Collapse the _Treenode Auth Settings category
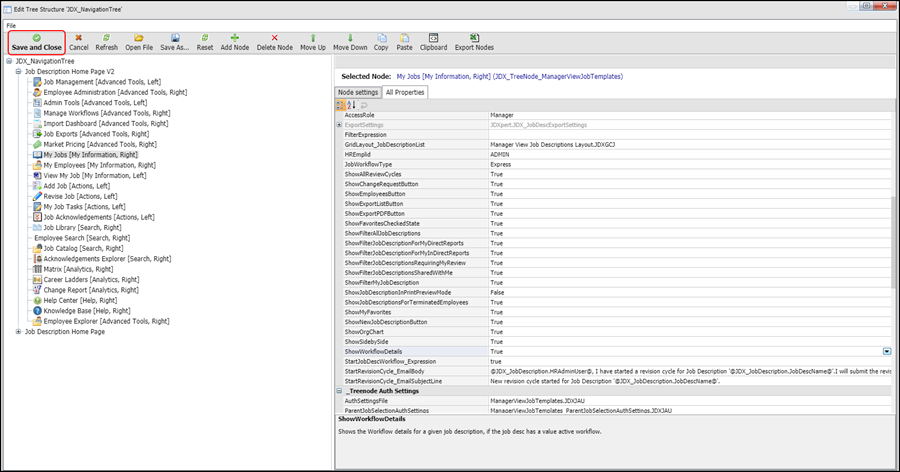This screenshot has height=472, width=900. pyautogui.click(x=339, y=390)
